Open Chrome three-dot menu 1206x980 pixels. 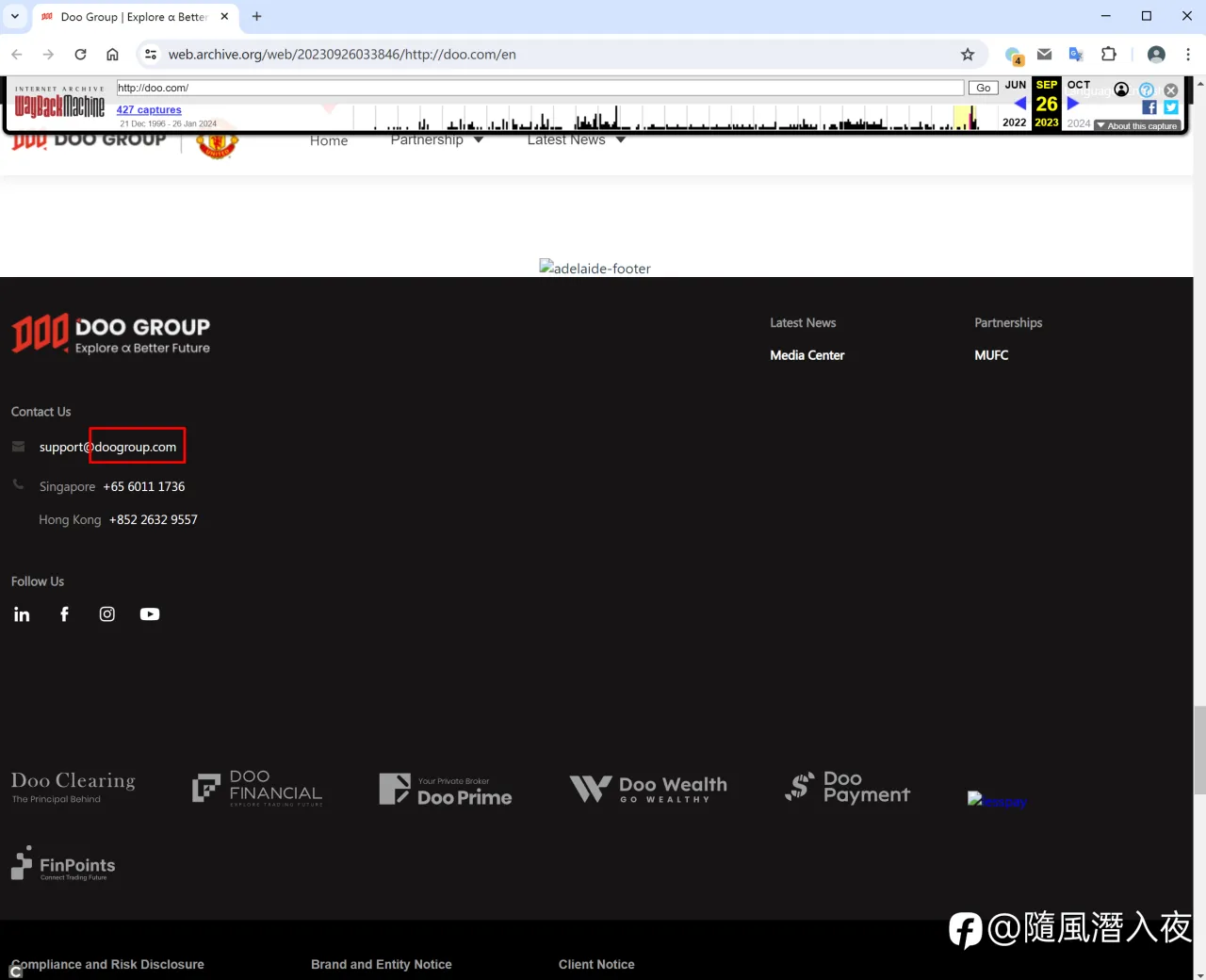point(1188,55)
